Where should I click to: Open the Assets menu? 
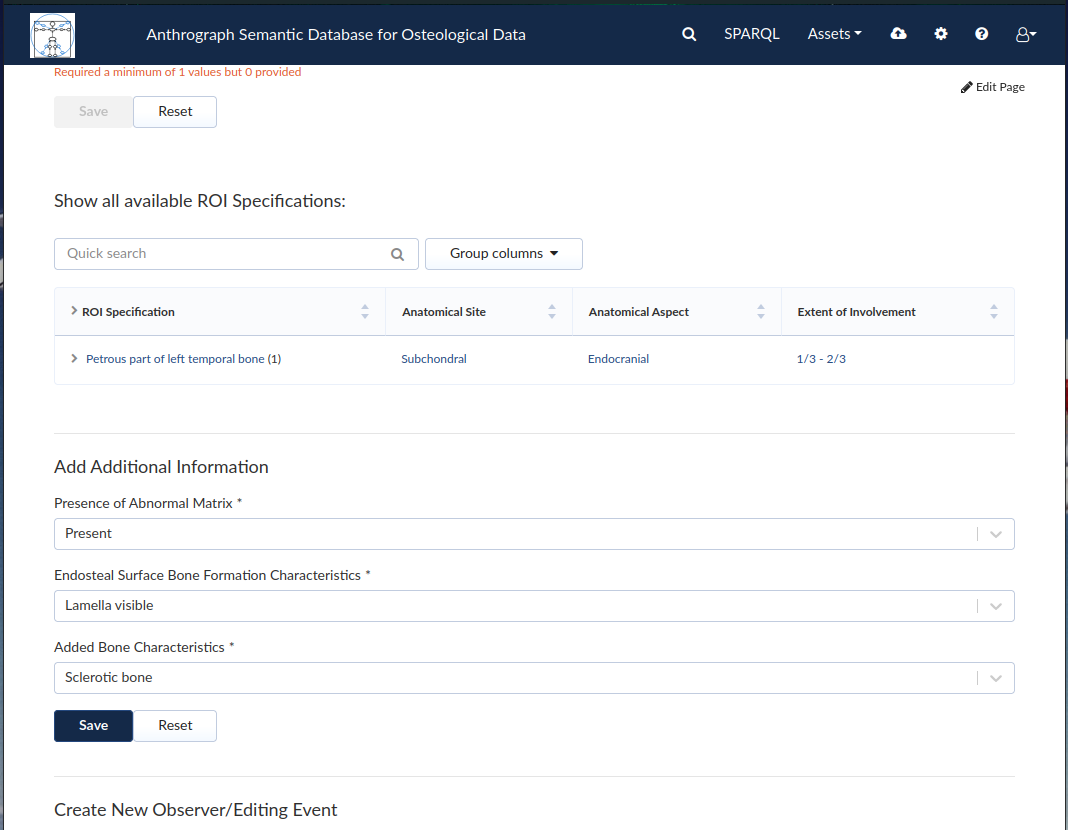tap(834, 34)
